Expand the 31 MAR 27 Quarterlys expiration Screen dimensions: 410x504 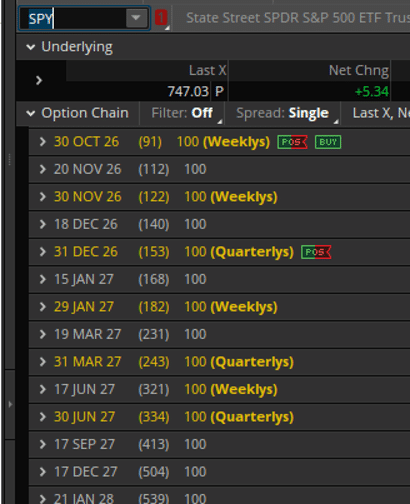click(x=43, y=362)
